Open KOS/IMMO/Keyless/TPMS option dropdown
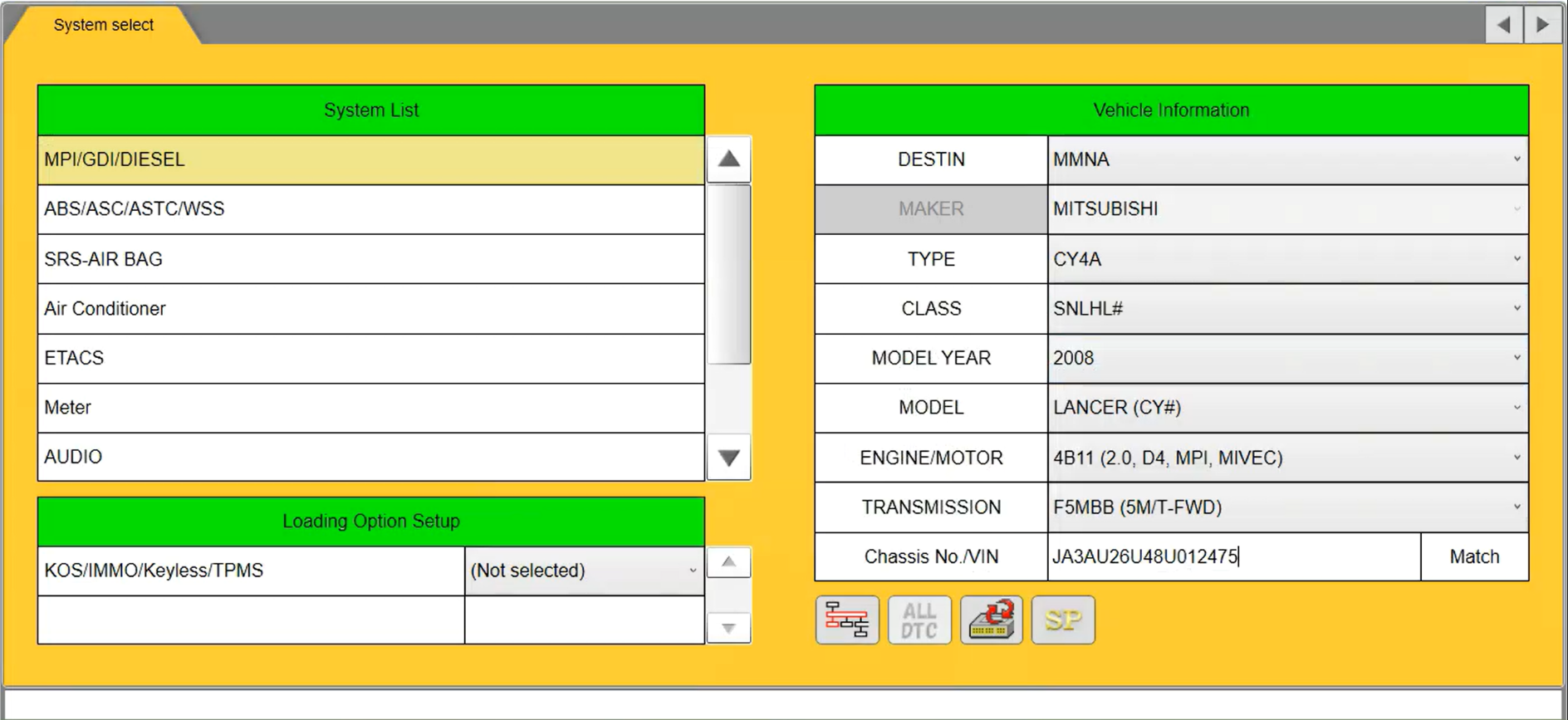The width and height of the screenshot is (1568, 720). (585, 571)
